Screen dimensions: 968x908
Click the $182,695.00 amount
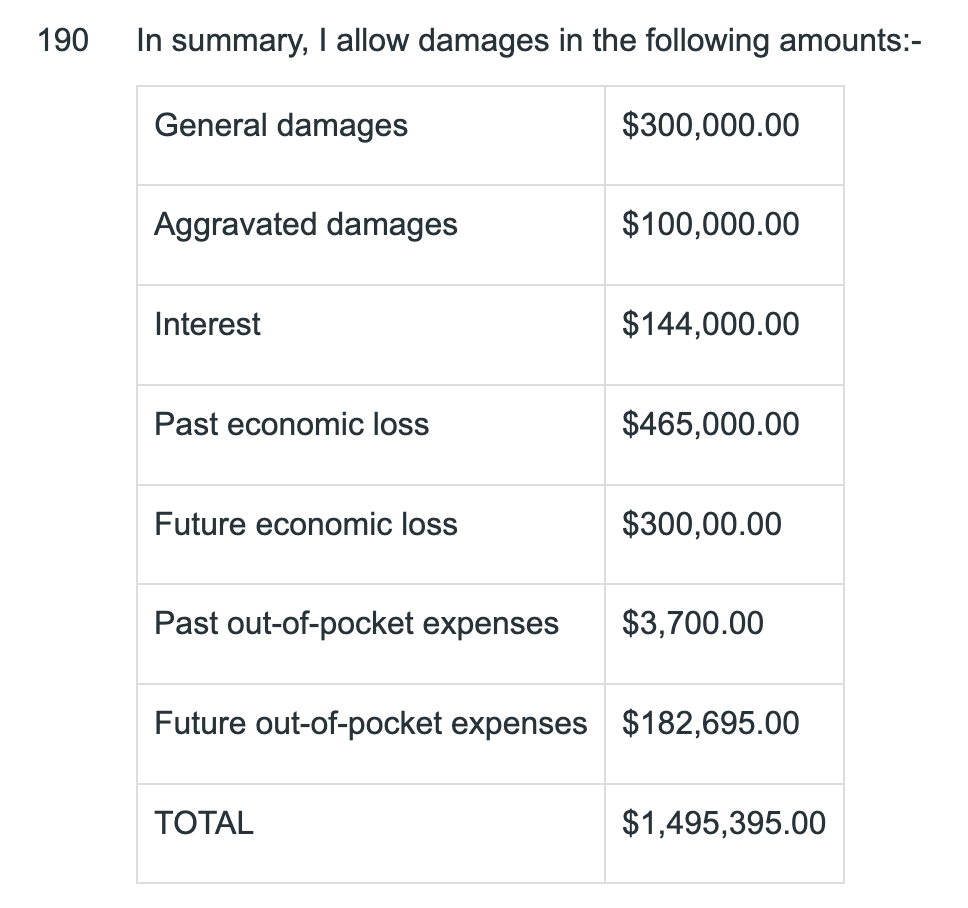710,723
